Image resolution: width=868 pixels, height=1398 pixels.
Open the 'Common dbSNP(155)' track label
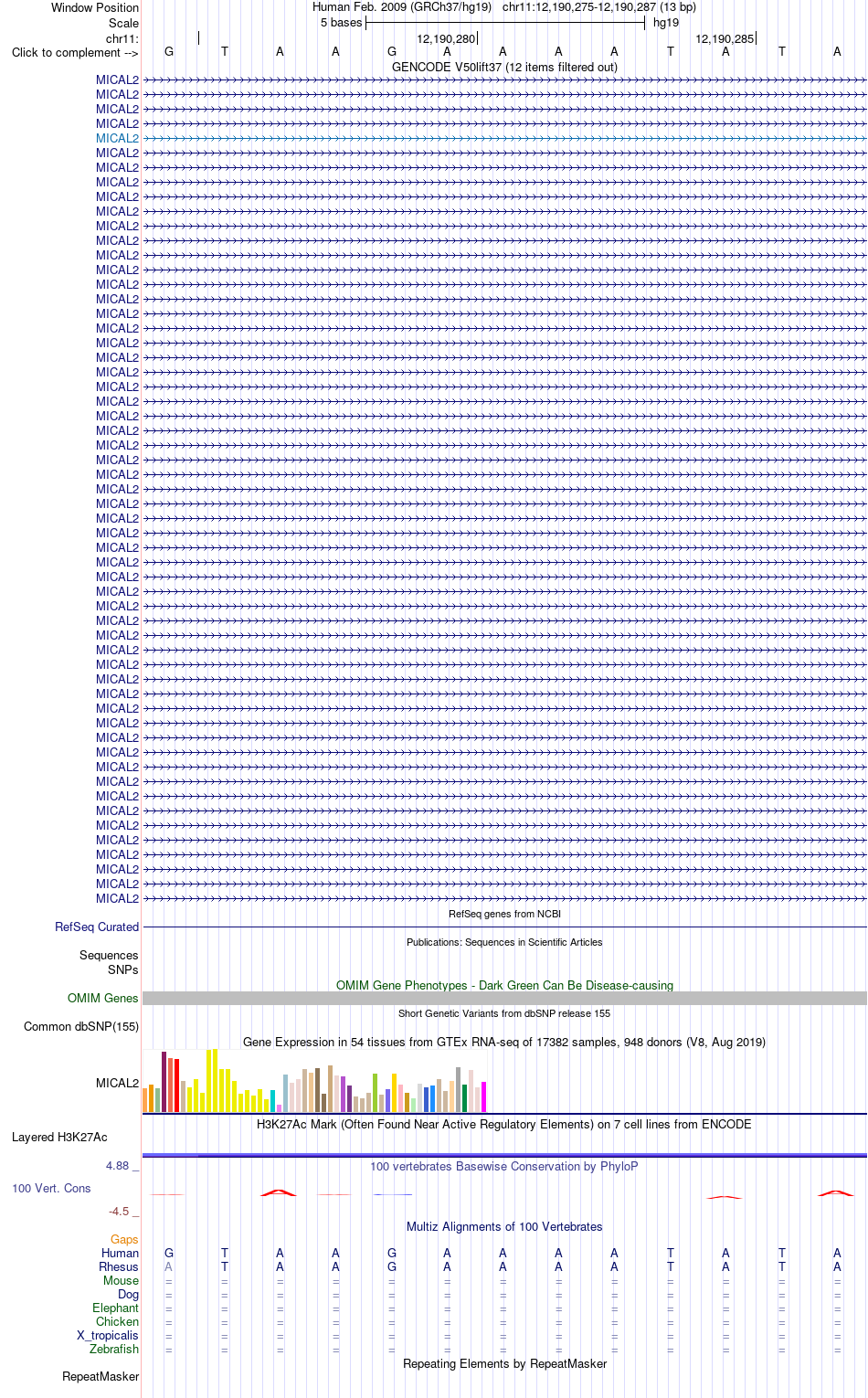[81, 1027]
